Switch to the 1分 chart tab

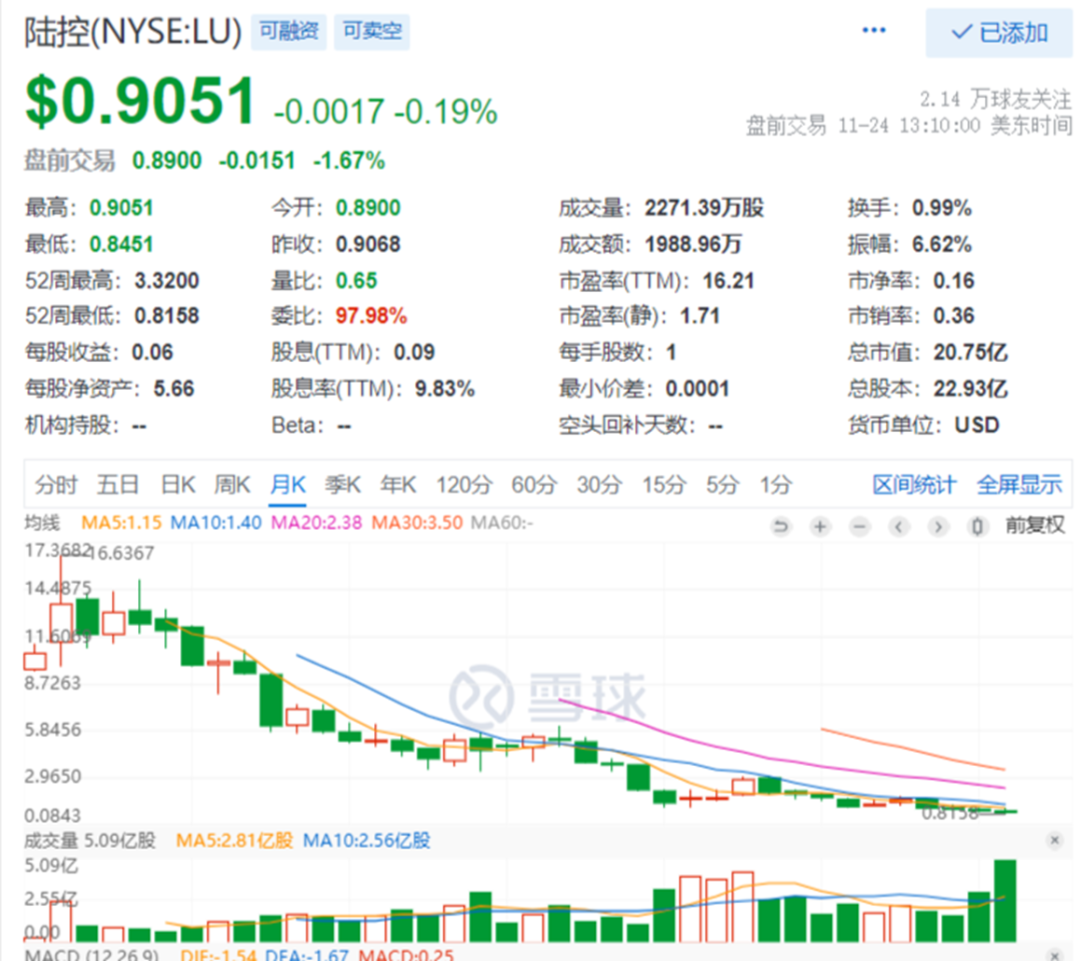(x=776, y=485)
